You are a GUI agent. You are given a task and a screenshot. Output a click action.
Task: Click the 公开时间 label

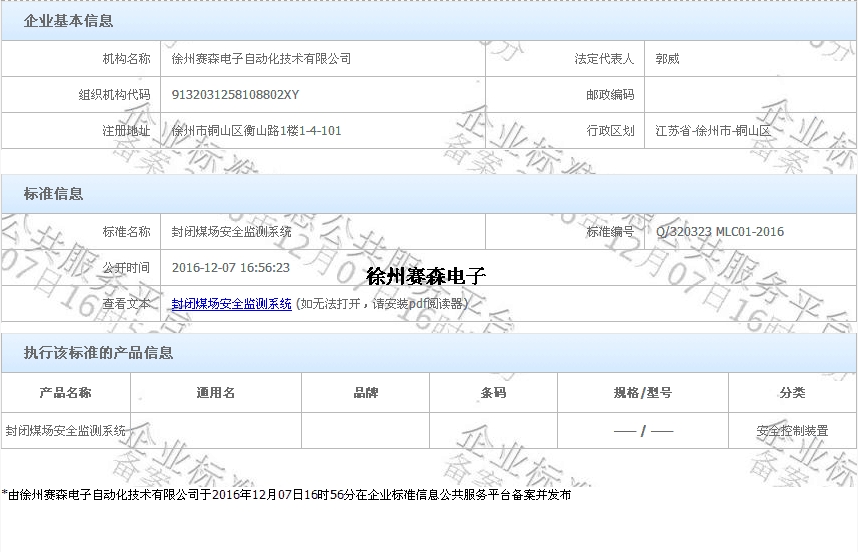pos(126,268)
